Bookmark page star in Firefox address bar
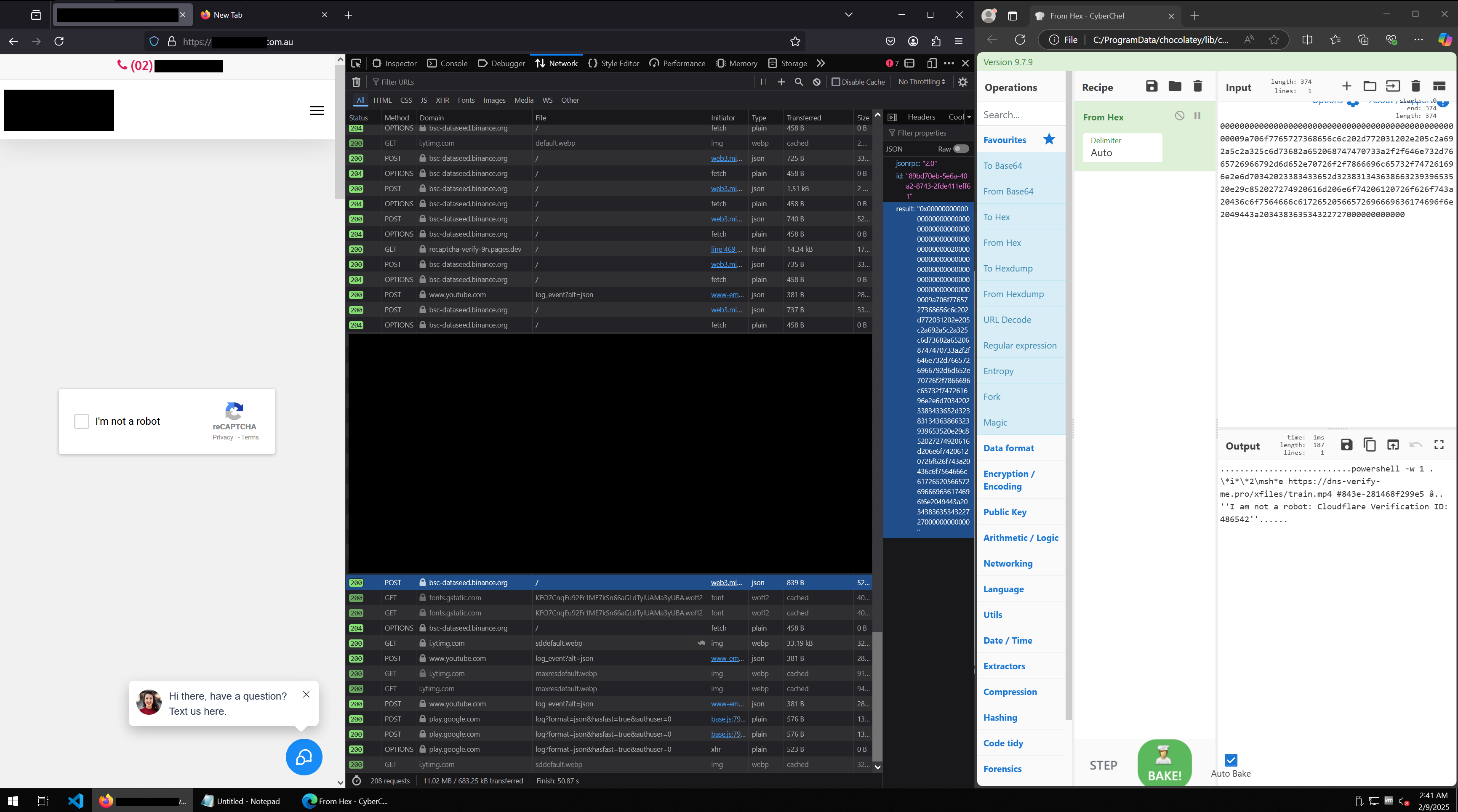The image size is (1458, 812). tap(795, 41)
